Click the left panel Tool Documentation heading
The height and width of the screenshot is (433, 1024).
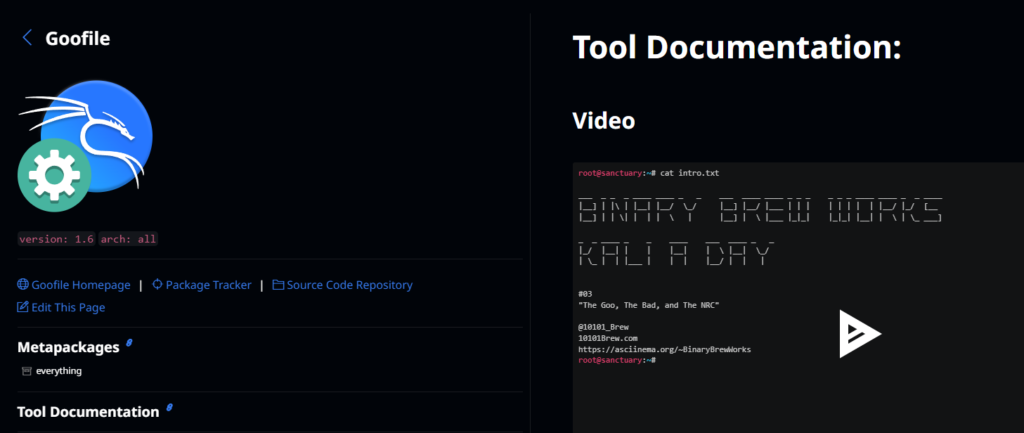(x=88, y=411)
